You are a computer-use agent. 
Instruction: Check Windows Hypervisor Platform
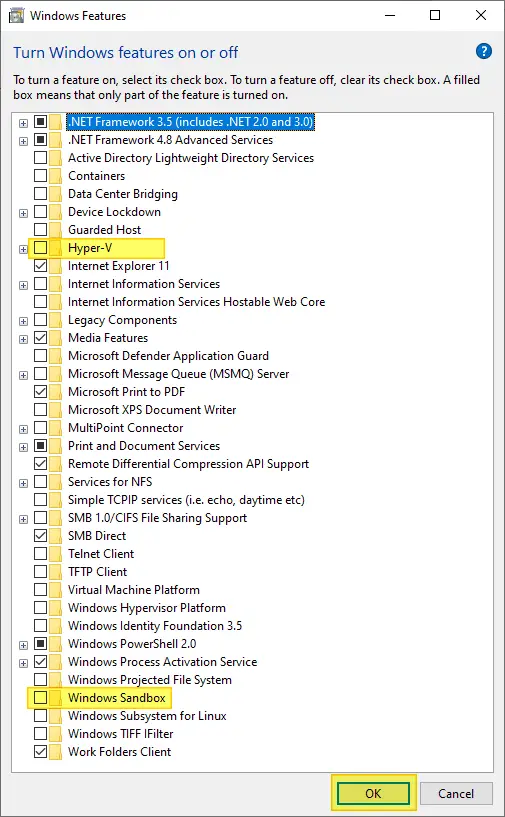click(x=40, y=608)
